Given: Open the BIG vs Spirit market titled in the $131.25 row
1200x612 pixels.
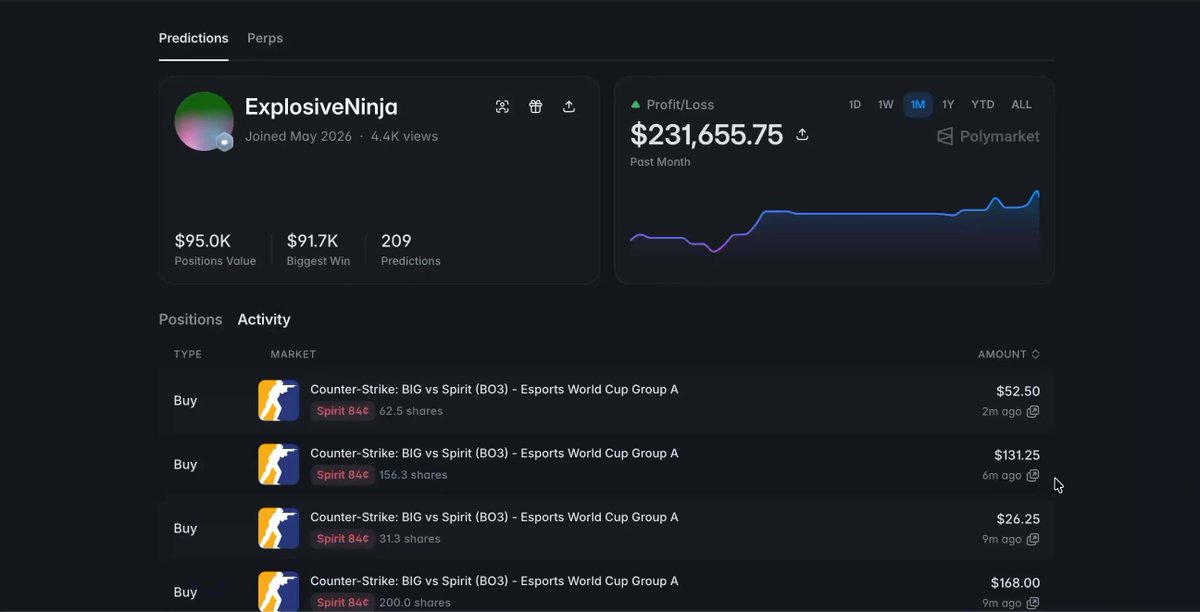Looking at the screenshot, I should (494, 454).
